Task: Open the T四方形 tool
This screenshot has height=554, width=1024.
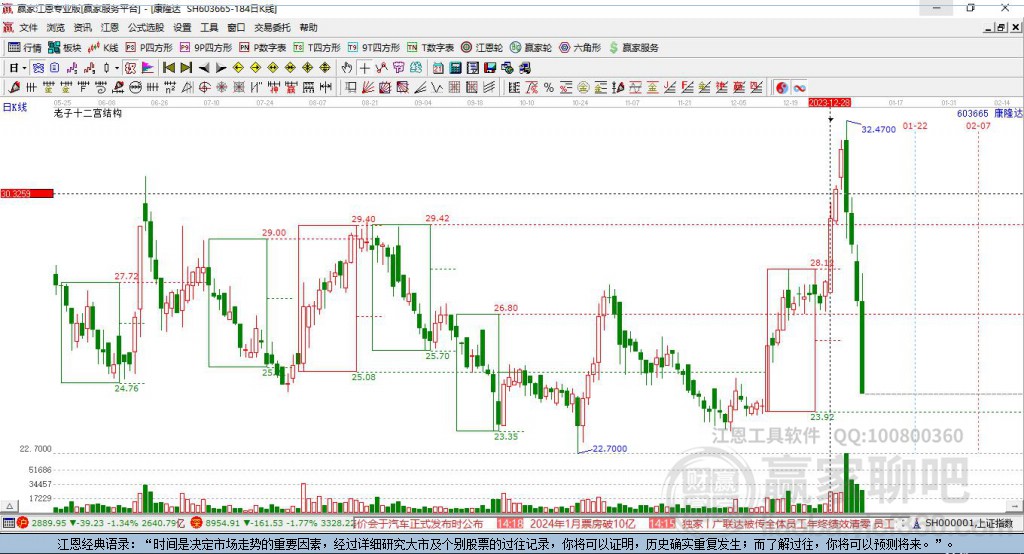Action: (x=317, y=48)
